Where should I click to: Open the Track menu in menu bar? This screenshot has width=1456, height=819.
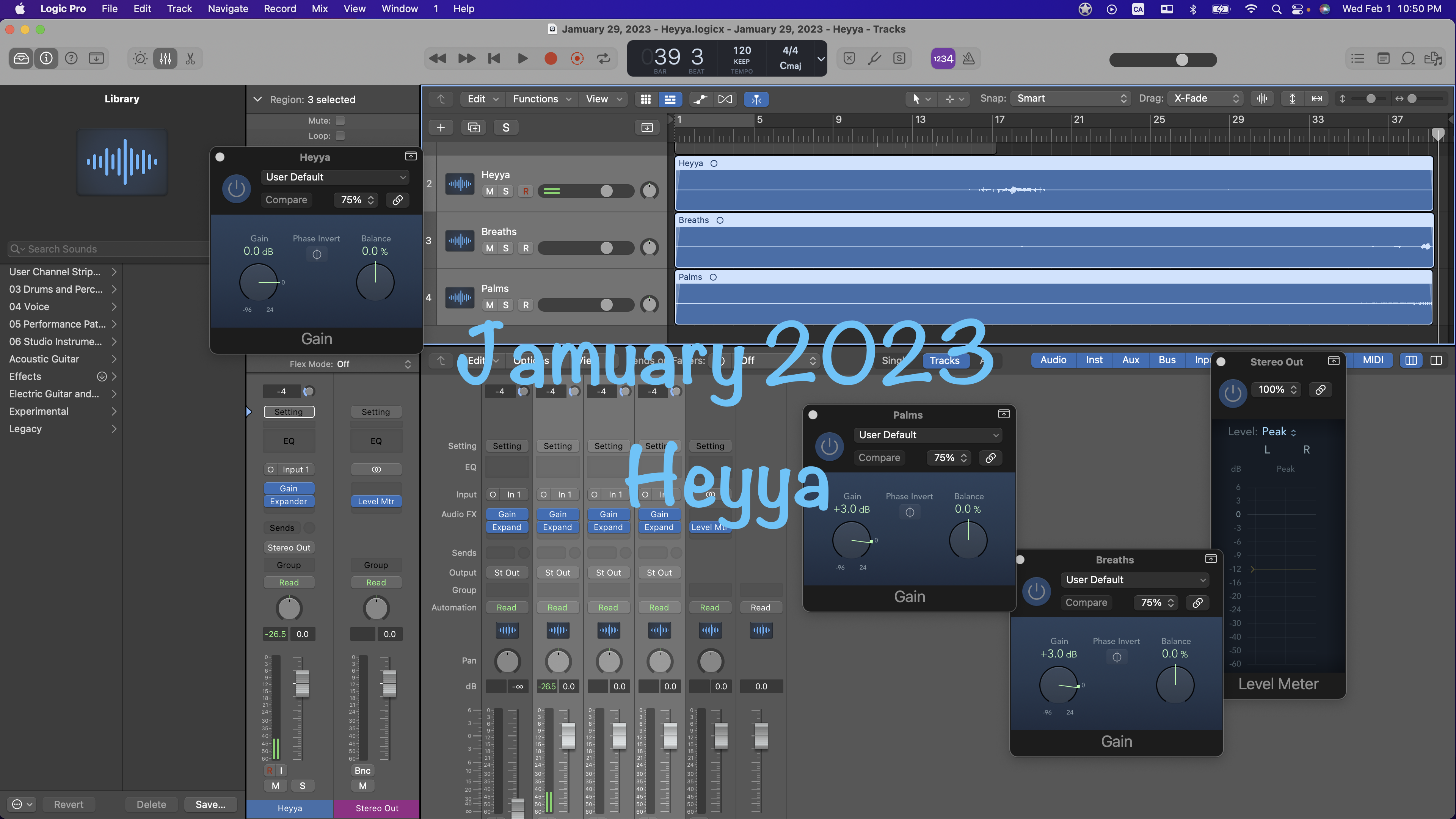point(179,8)
